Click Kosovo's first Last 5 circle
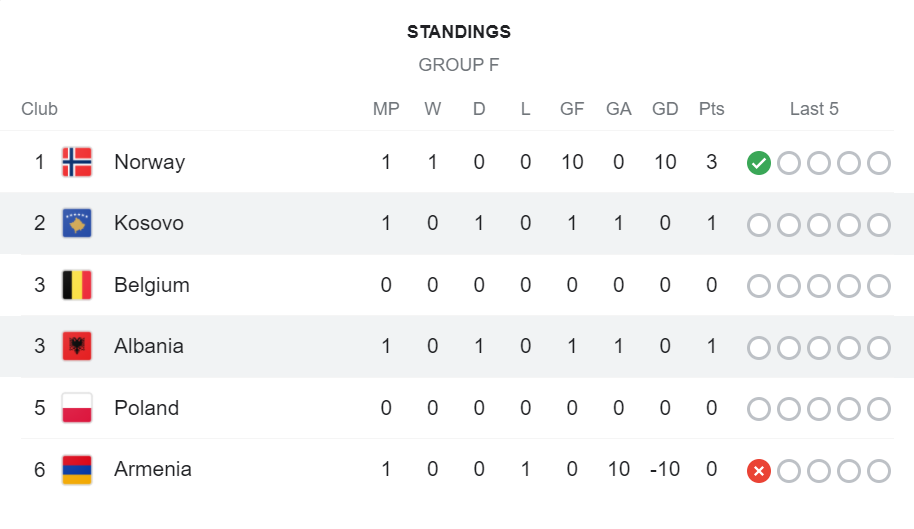914x529 pixels. click(x=759, y=224)
